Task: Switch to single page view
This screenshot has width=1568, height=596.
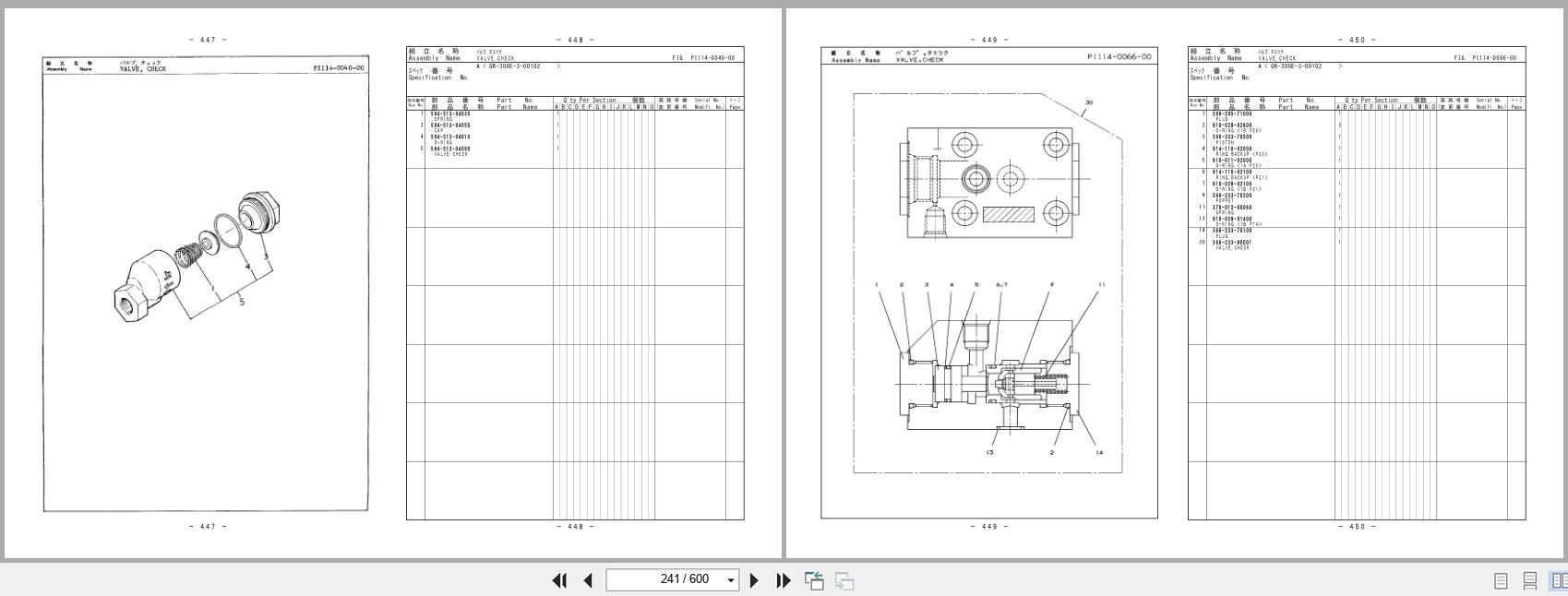Action: click(x=1501, y=580)
